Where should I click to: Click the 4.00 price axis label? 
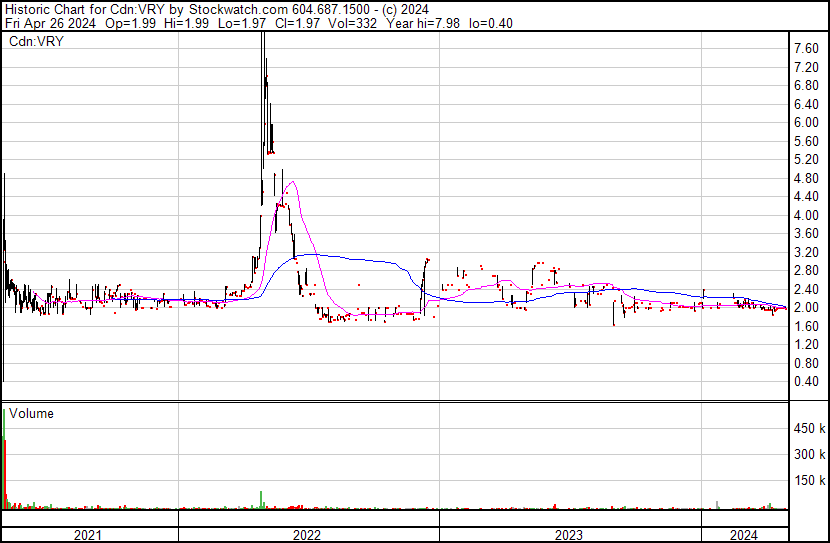click(806, 215)
